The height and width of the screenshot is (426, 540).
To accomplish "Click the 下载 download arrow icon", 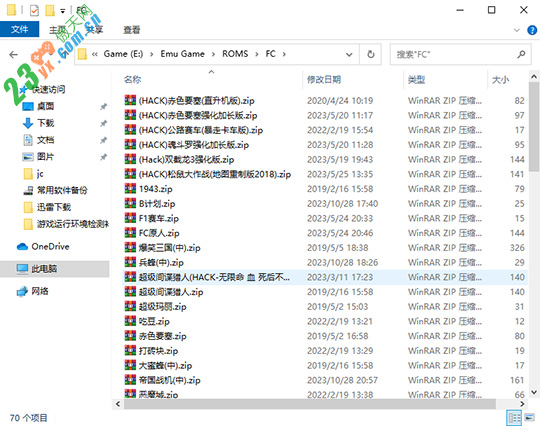I will pos(28,123).
